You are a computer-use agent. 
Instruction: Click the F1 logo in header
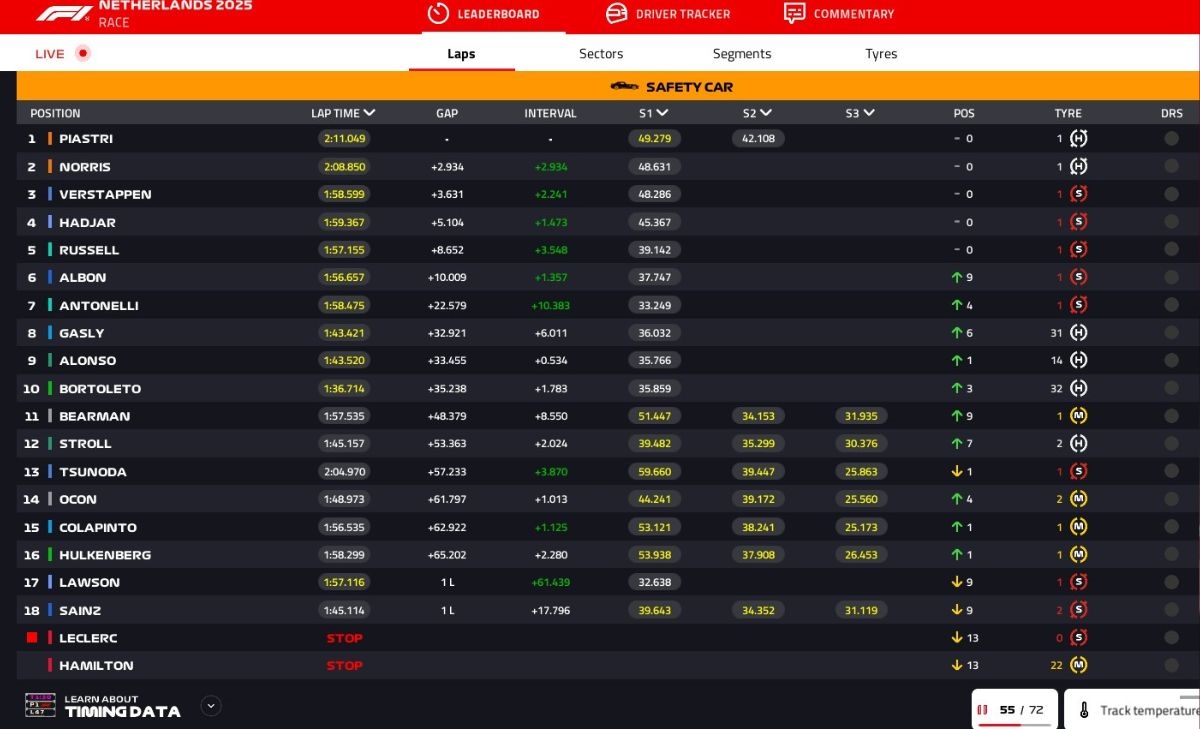point(64,13)
